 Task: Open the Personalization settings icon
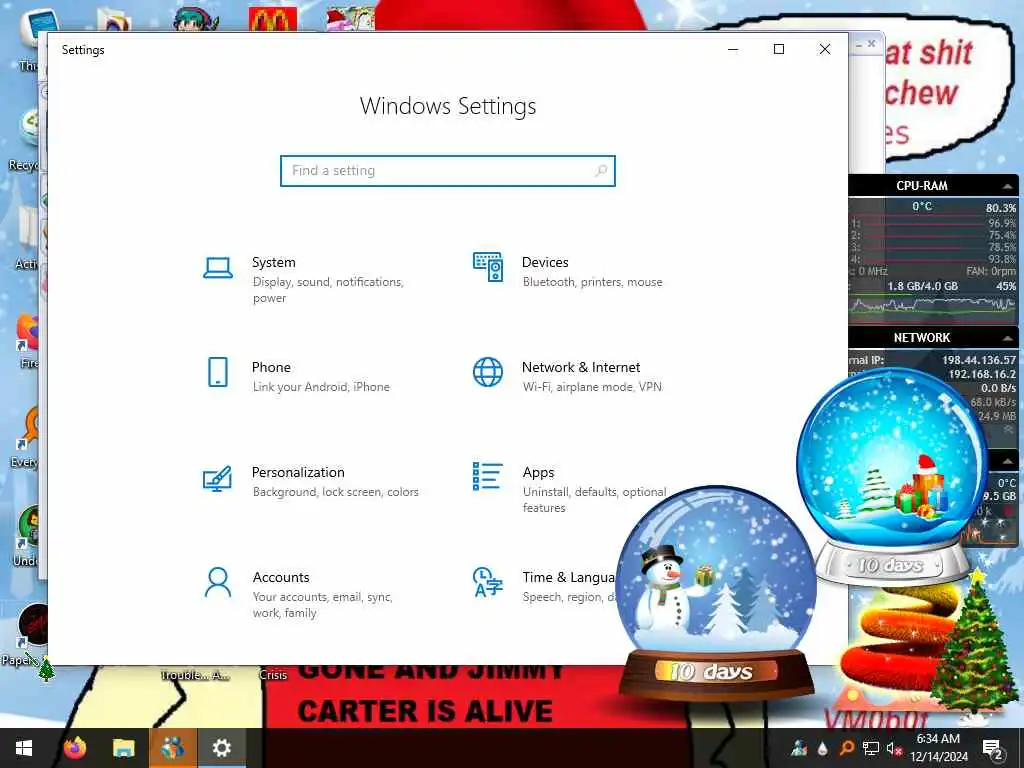pos(217,478)
